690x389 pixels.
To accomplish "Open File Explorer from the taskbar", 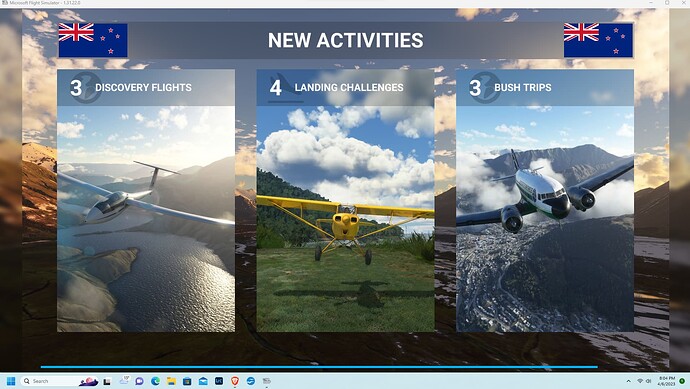I will click(171, 381).
